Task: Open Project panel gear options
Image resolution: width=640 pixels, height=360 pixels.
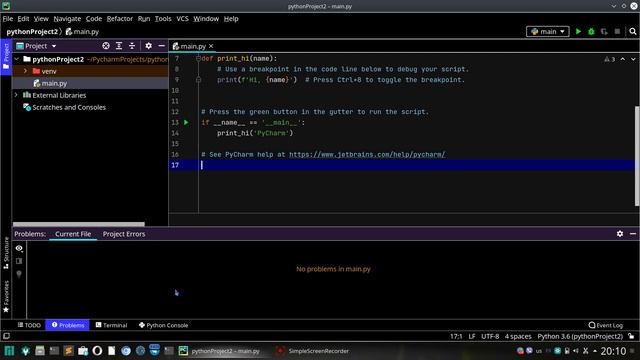Action: (x=149, y=46)
